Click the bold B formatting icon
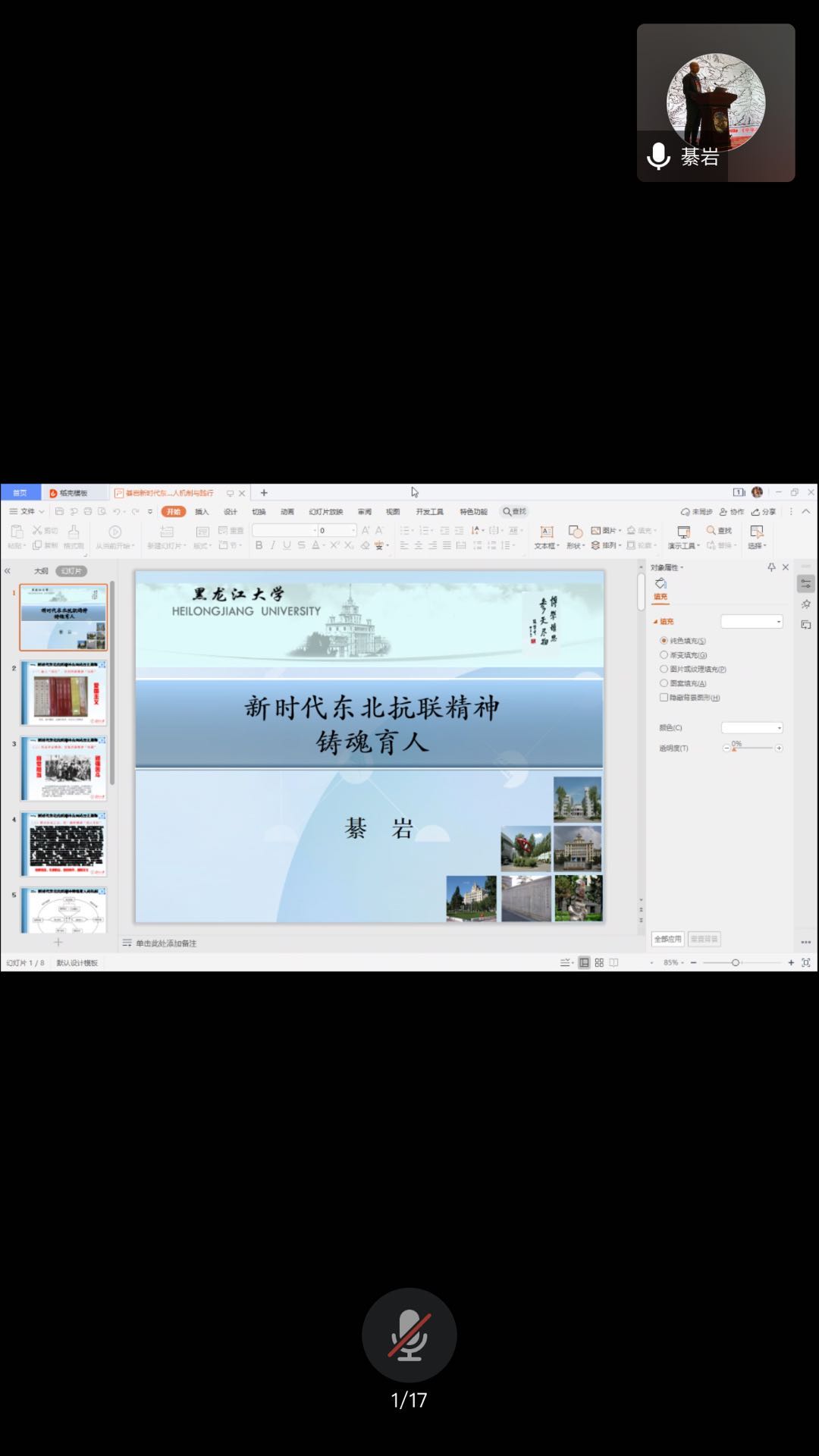This screenshot has width=819, height=1456. [x=259, y=545]
